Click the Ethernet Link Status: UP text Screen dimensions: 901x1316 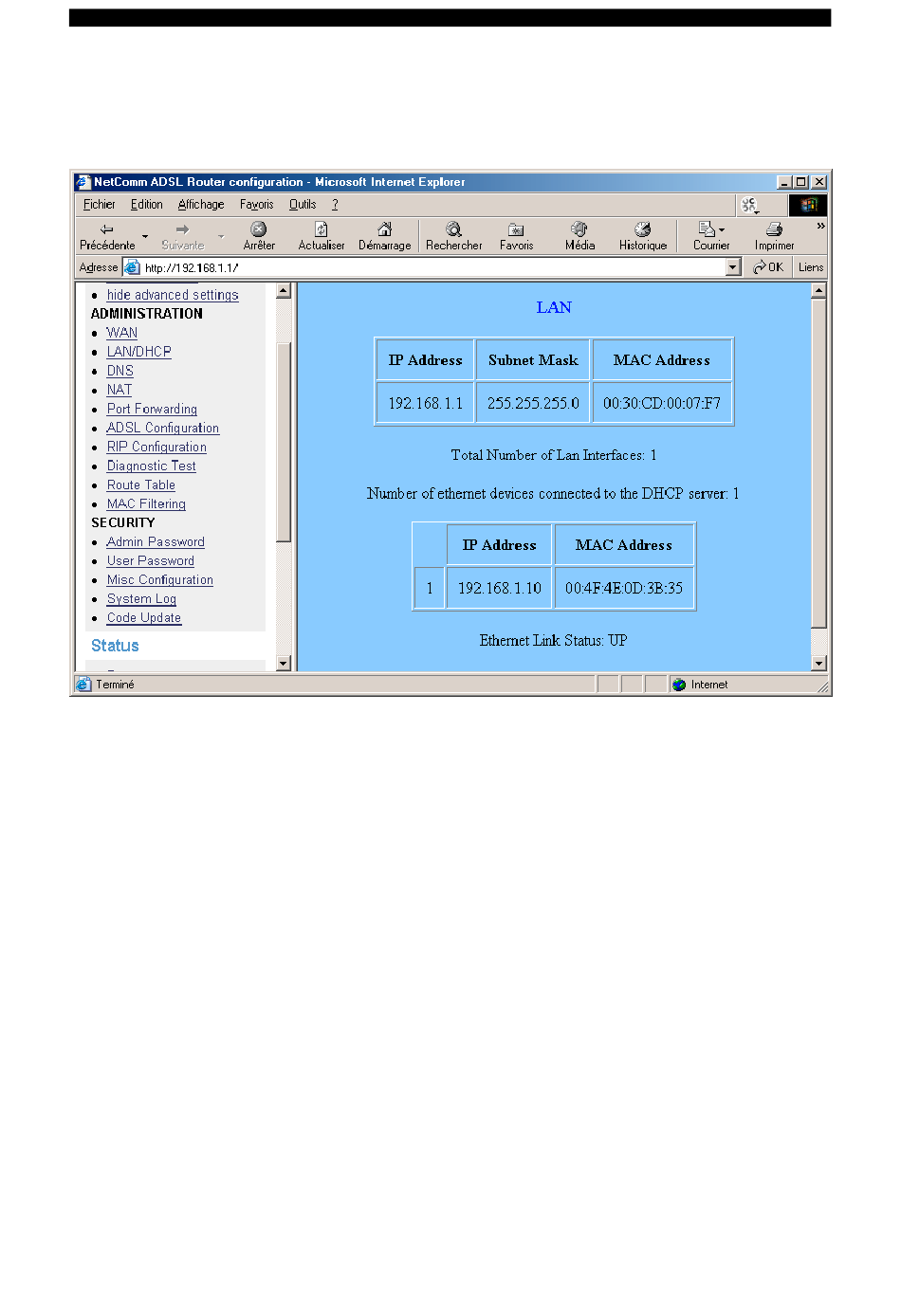pyautogui.click(x=553, y=641)
